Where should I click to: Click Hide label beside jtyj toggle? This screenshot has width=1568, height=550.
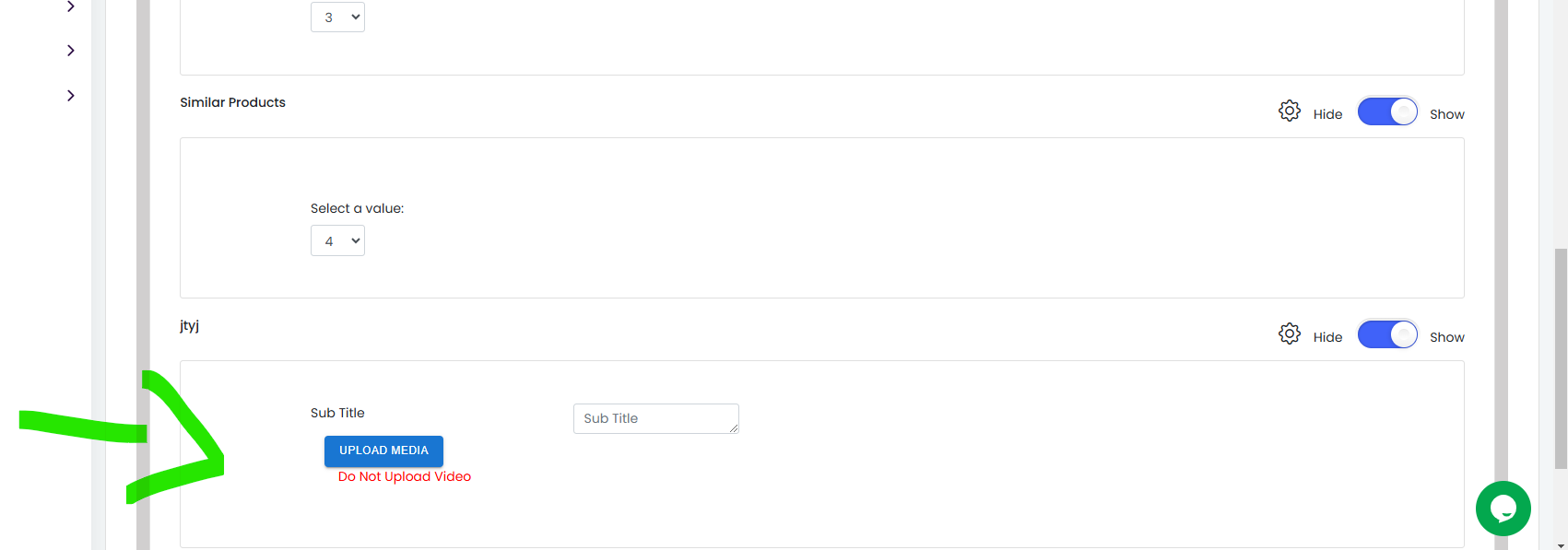1327,337
